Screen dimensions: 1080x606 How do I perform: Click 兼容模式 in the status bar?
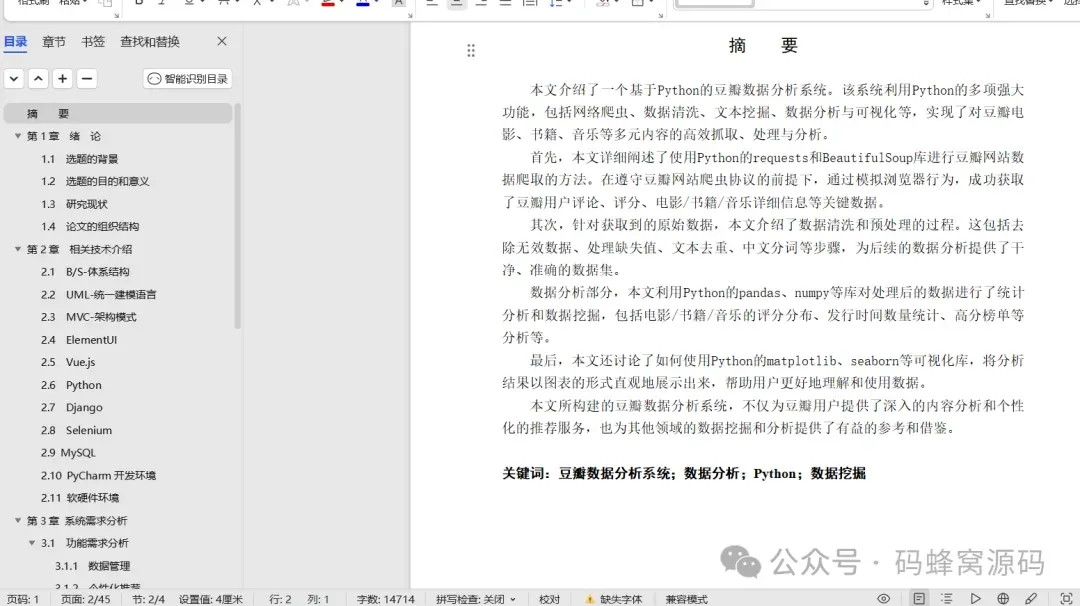687,599
